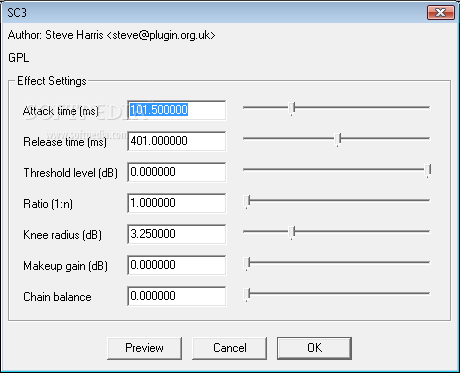Click the Makeup gain slider handle
The image size is (460, 373).
coord(247,263)
